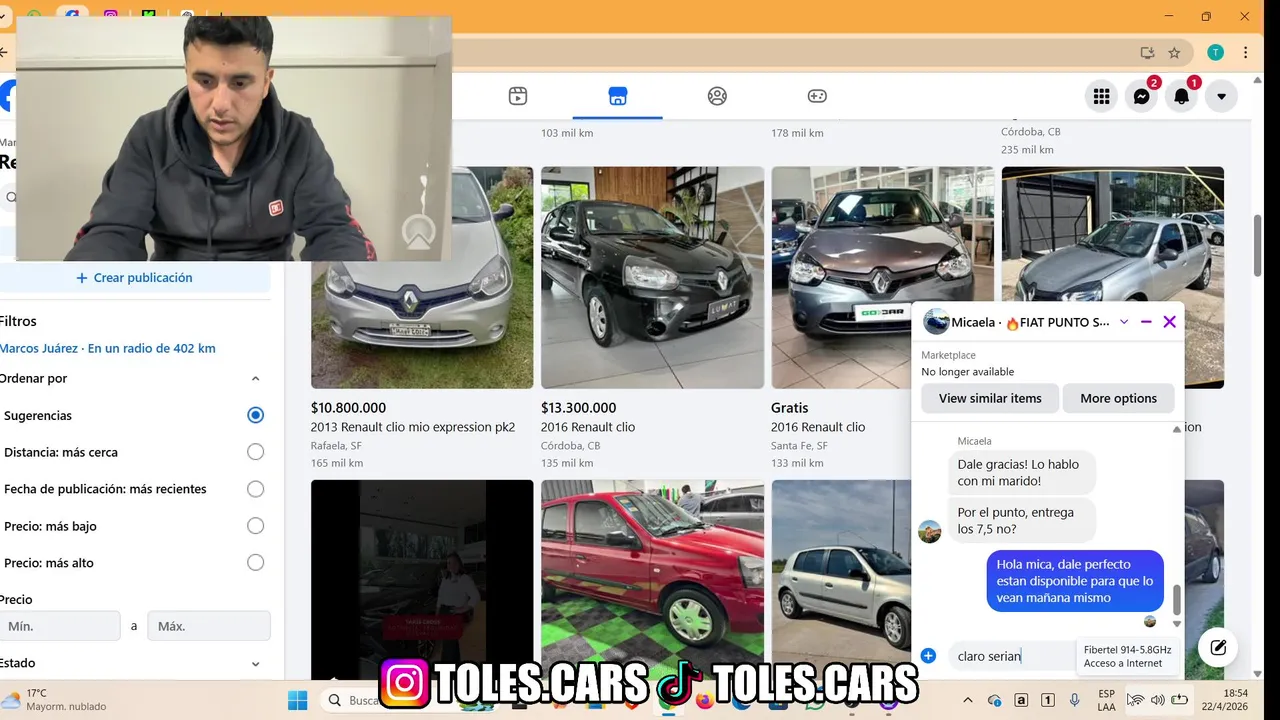Viewport: 1280px width, 720px height.
Task: Open the black 2016 Renault Clio photo
Action: point(652,277)
